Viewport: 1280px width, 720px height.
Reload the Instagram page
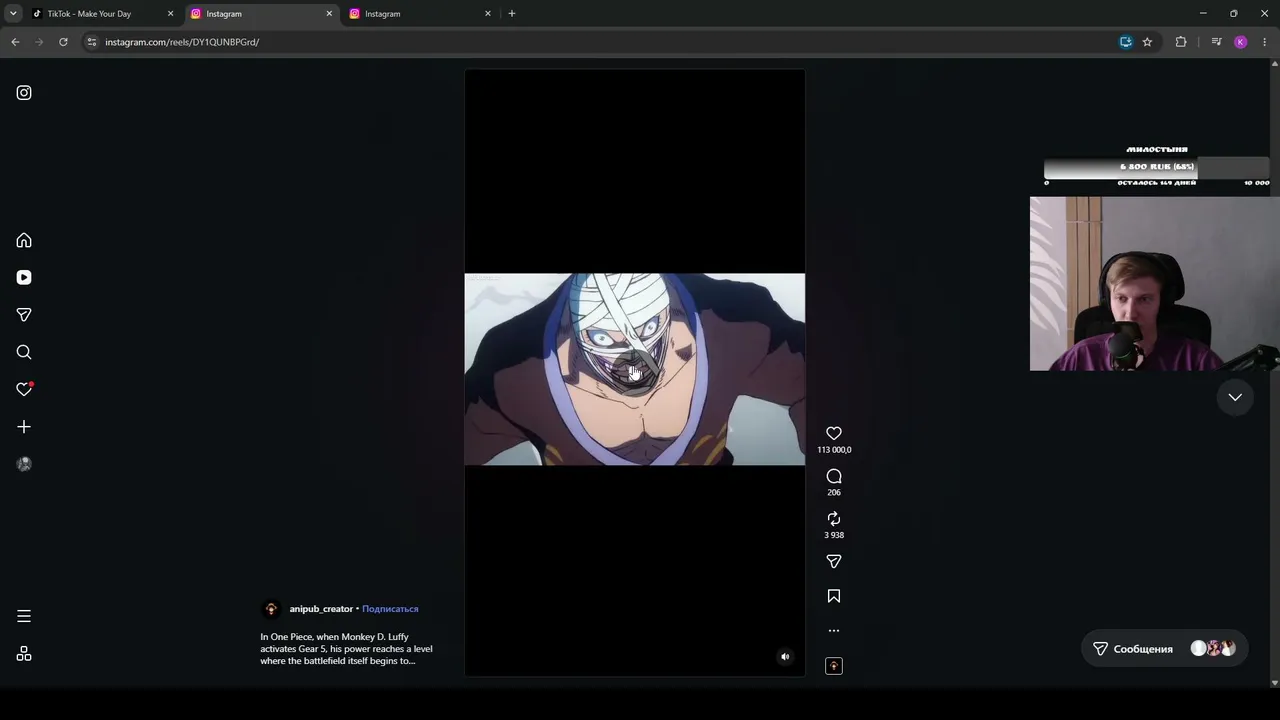pyautogui.click(x=63, y=42)
